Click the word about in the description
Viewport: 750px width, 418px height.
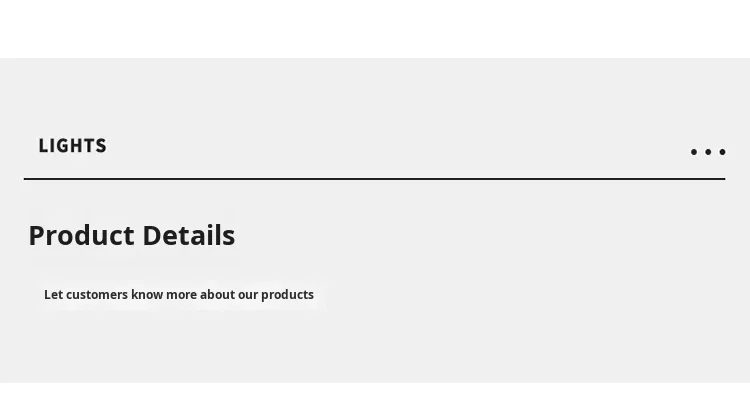pyautogui.click(x=217, y=295)
